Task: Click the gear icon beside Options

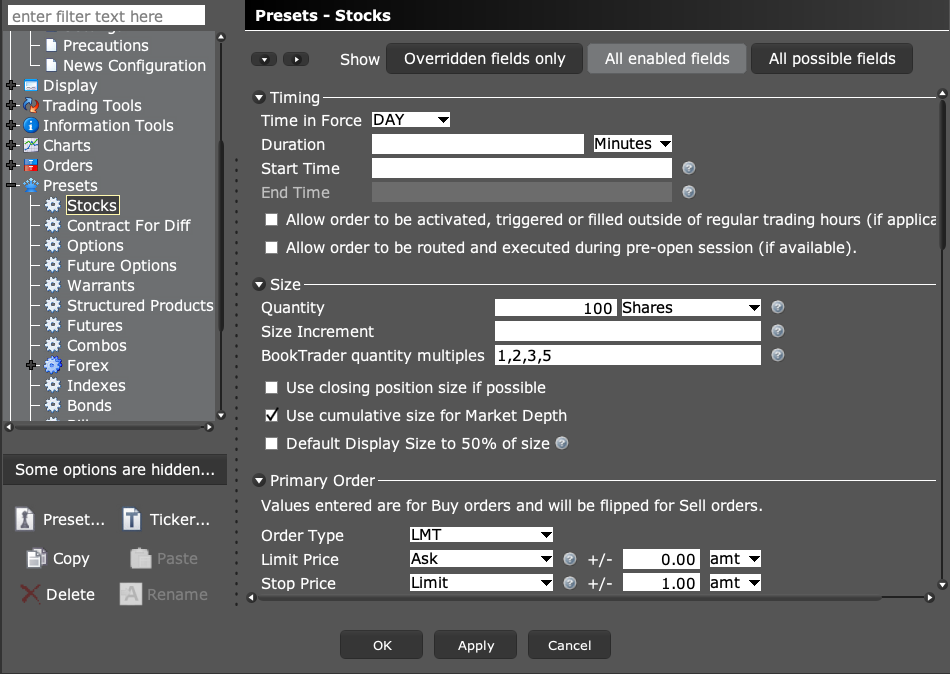Action: [x=53, y=245]
